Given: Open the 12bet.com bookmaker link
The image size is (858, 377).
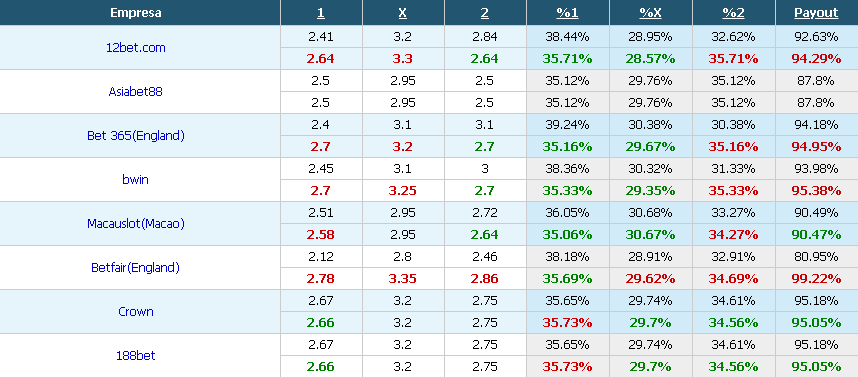Looking at the screenshot, I should coord(136,48).
